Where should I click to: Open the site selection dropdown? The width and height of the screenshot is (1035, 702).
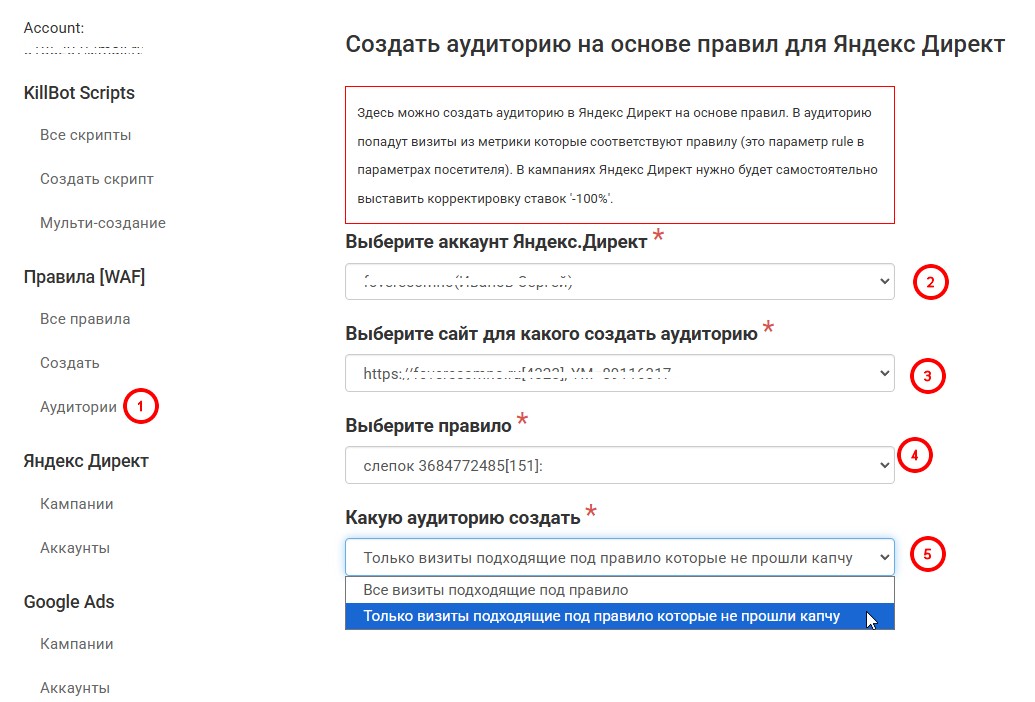(x=619, y=373)
